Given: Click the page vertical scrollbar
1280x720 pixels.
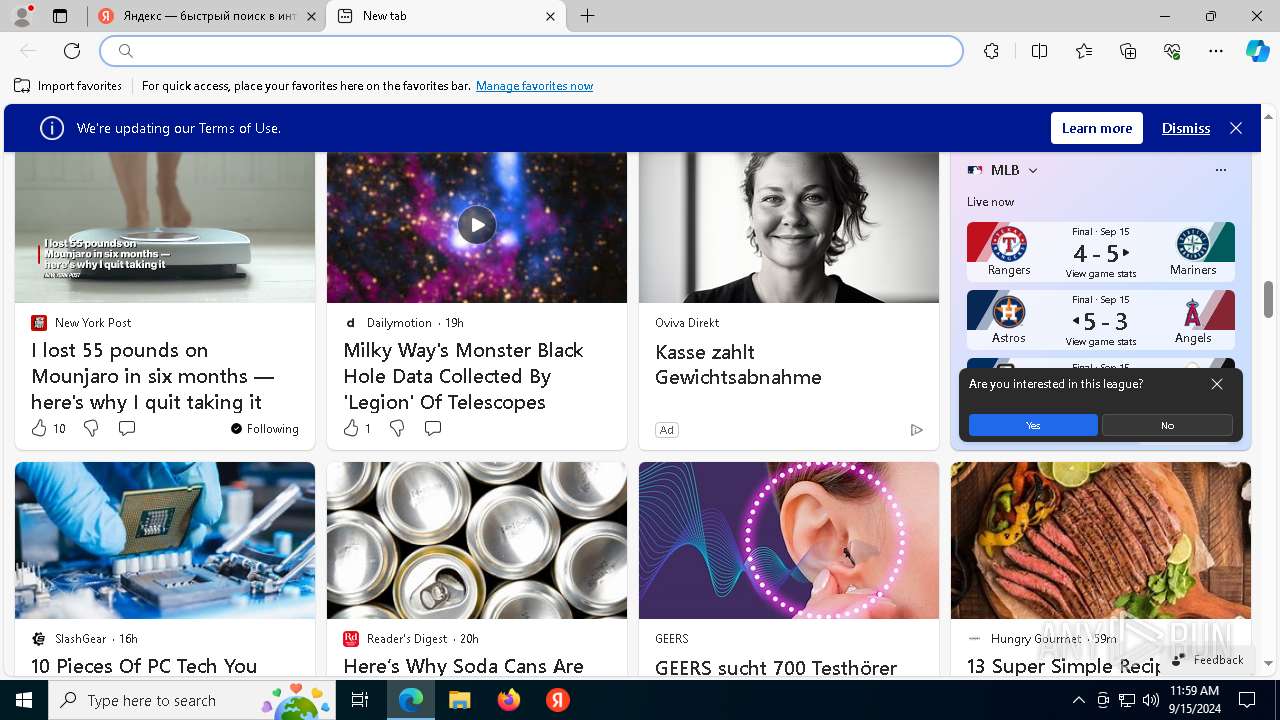Looking at the screenshot, I should click(1268, 300).
